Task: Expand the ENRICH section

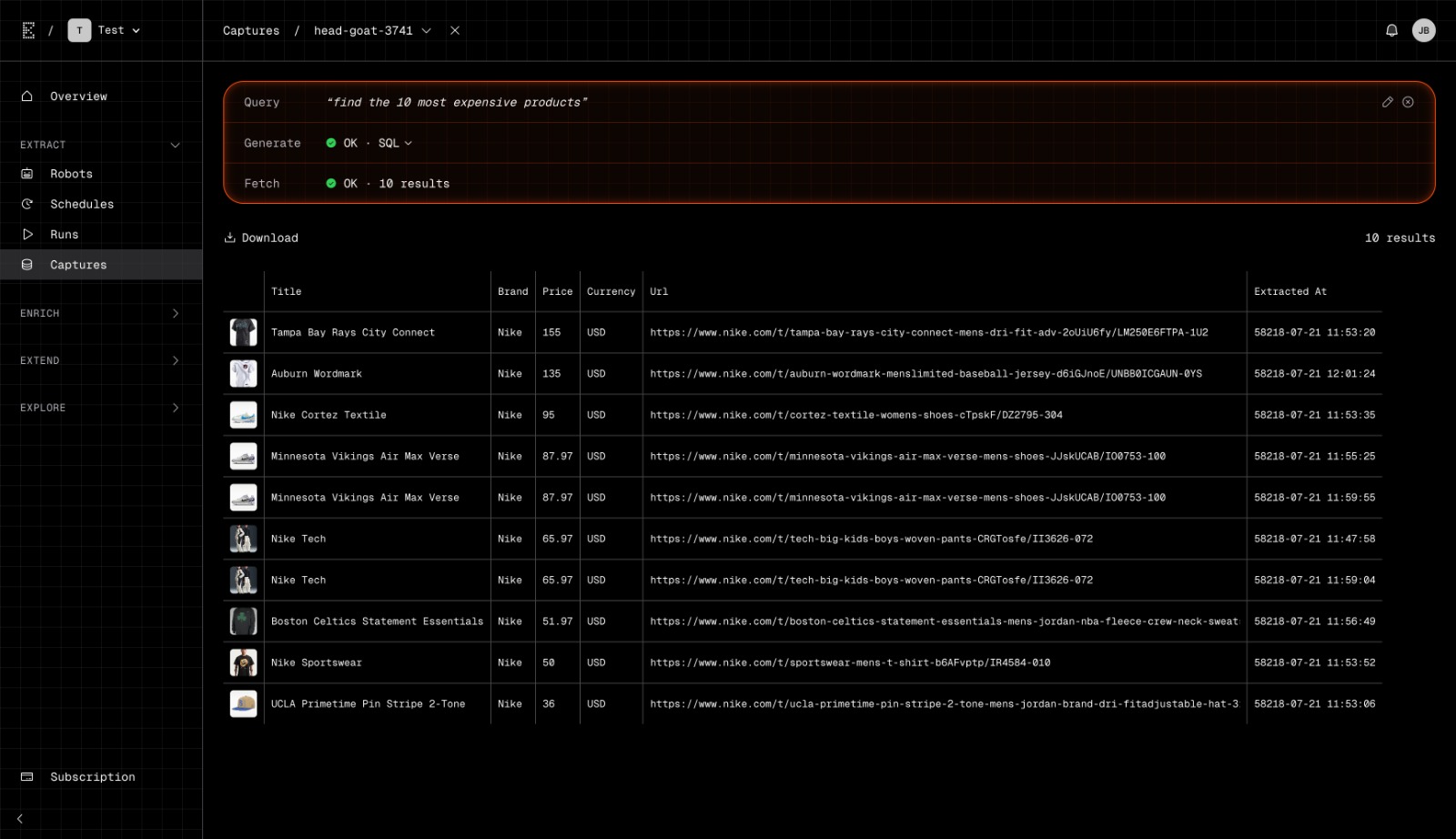Action: (175, 313)
